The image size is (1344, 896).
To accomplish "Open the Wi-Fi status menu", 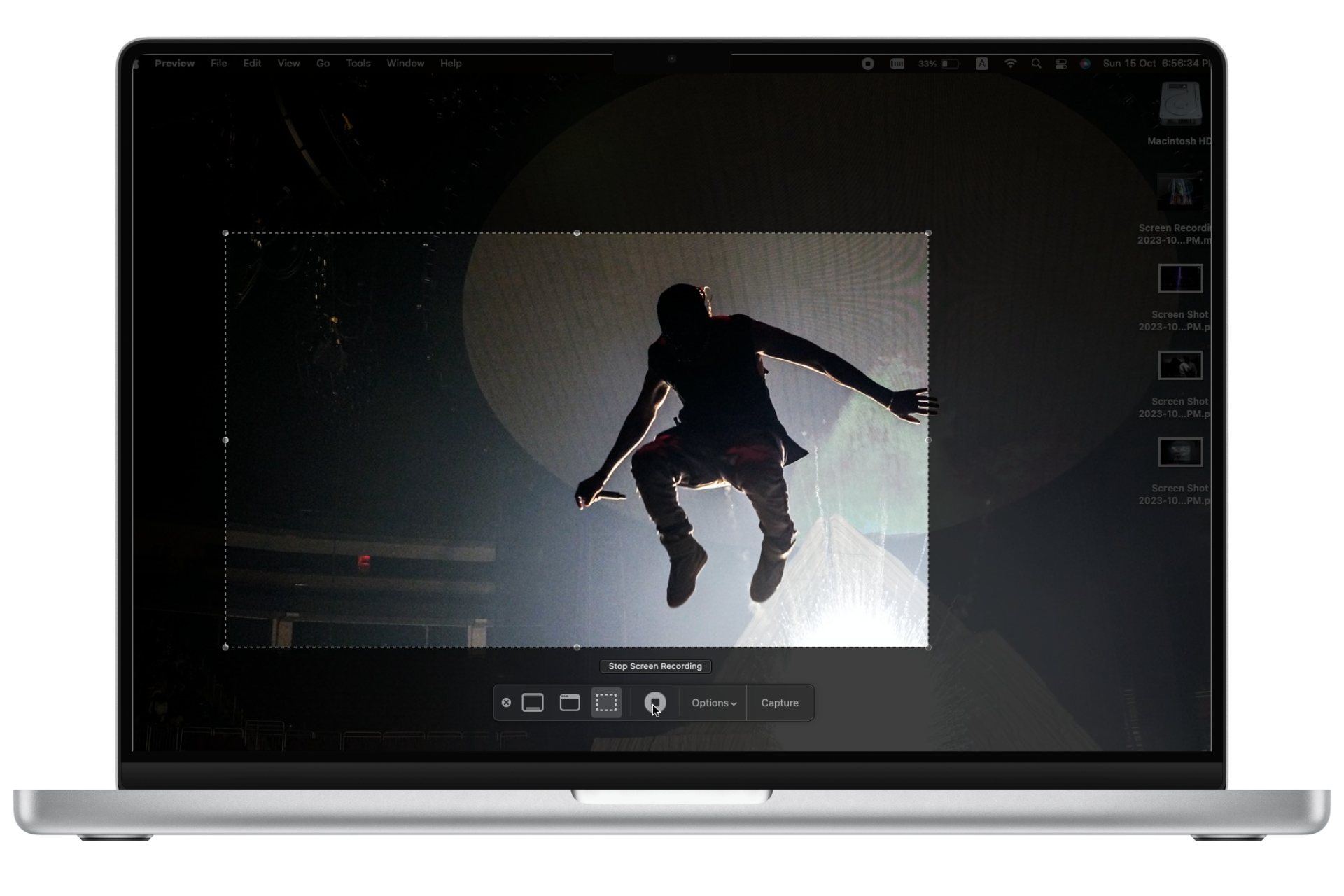I will click(1010, 64).
